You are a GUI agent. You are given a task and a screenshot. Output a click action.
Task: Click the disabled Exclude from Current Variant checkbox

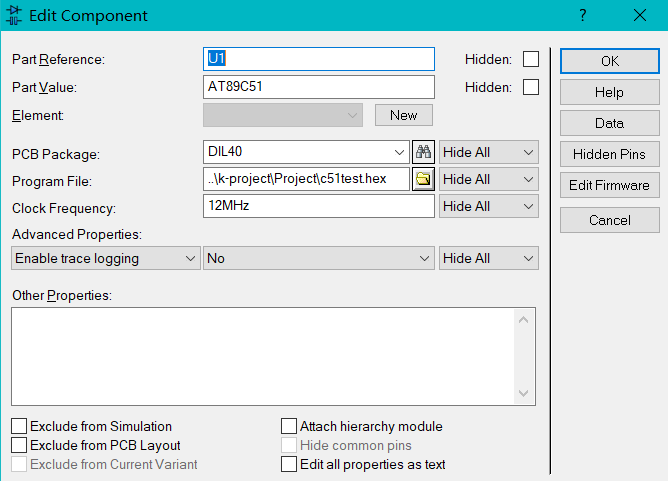tap(19, 464)
